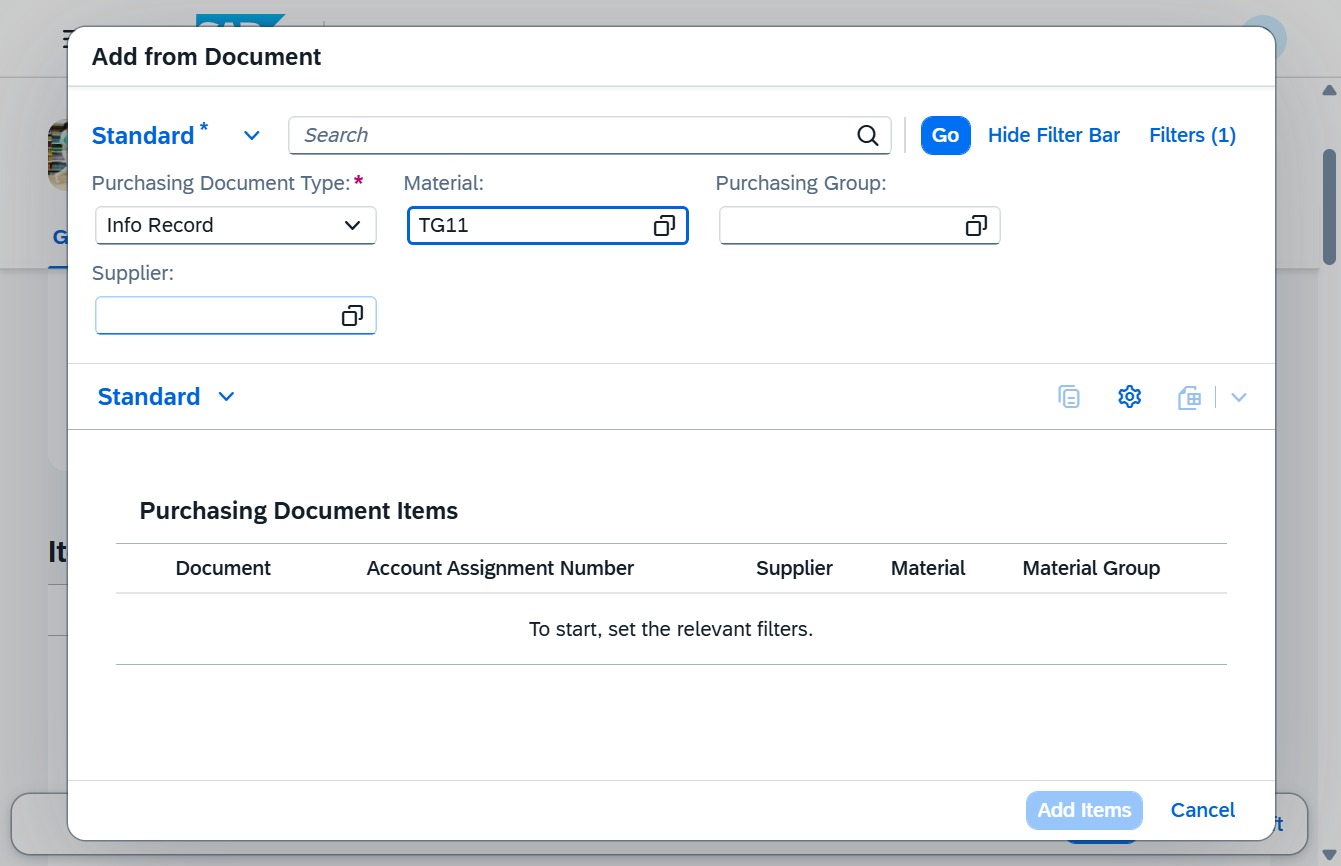Click the Purchasing Document Items title

298,511
